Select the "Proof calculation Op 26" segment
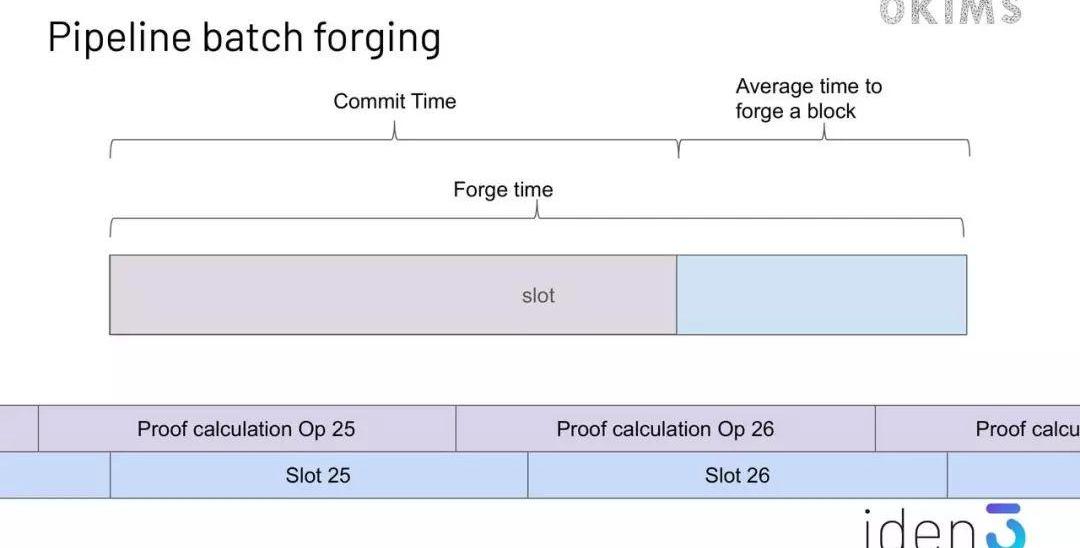 (665, 429)
